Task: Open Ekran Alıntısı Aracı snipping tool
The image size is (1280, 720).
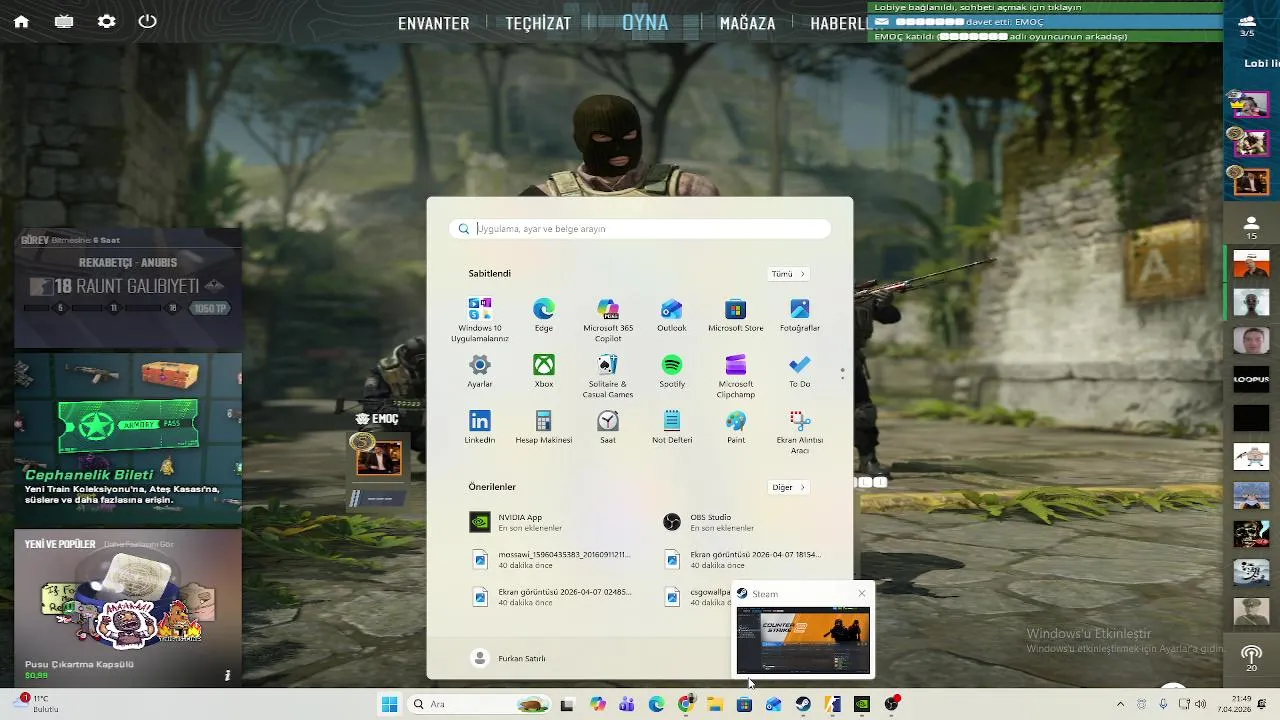Action: click(800, 431)
